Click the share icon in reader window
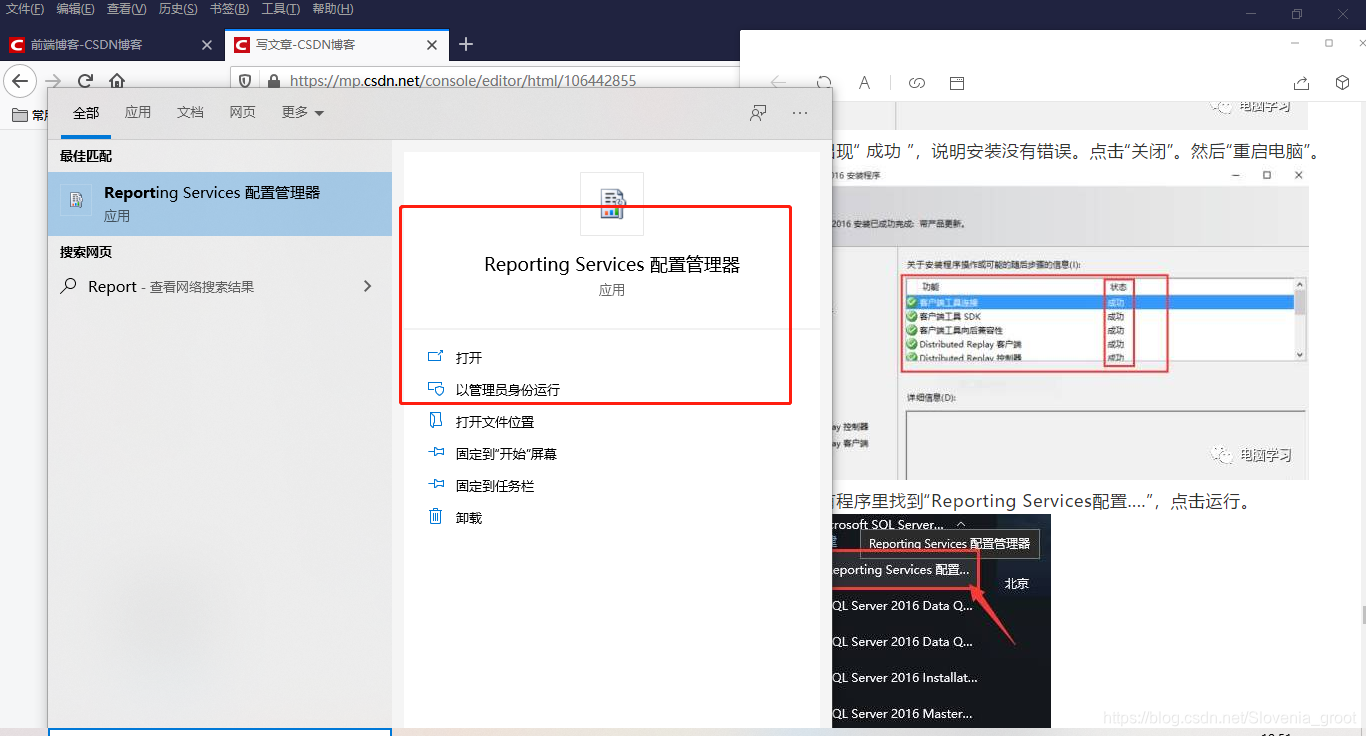1366x736 pixels. pos(1301,83)
